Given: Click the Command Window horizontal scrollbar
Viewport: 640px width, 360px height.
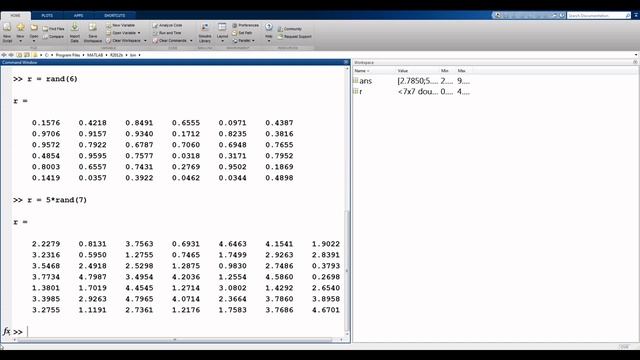Looking at the screenshot, I should click(x=174, y=340).
